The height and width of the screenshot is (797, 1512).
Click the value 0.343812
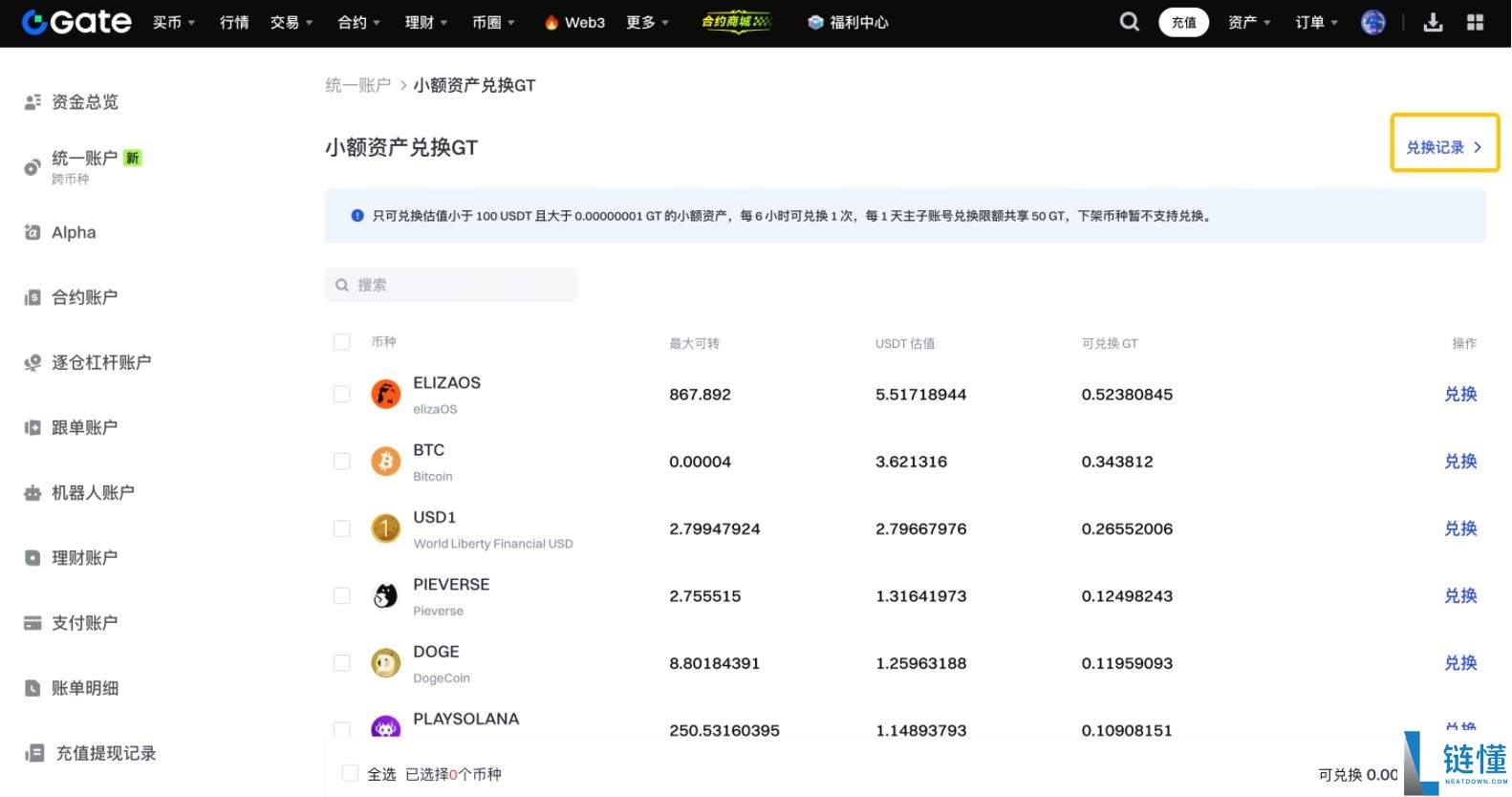[1117, 462]
